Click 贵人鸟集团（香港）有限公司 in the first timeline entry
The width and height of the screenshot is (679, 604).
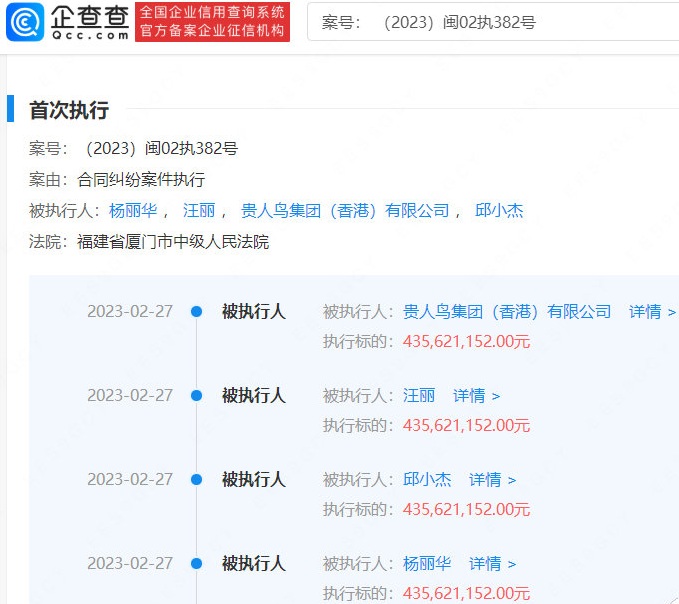pyautogui.click(x=506, y=312)
